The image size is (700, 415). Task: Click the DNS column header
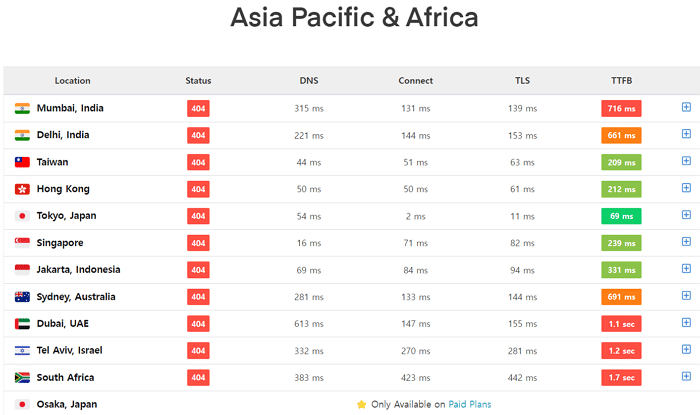(x=309, y=81)
